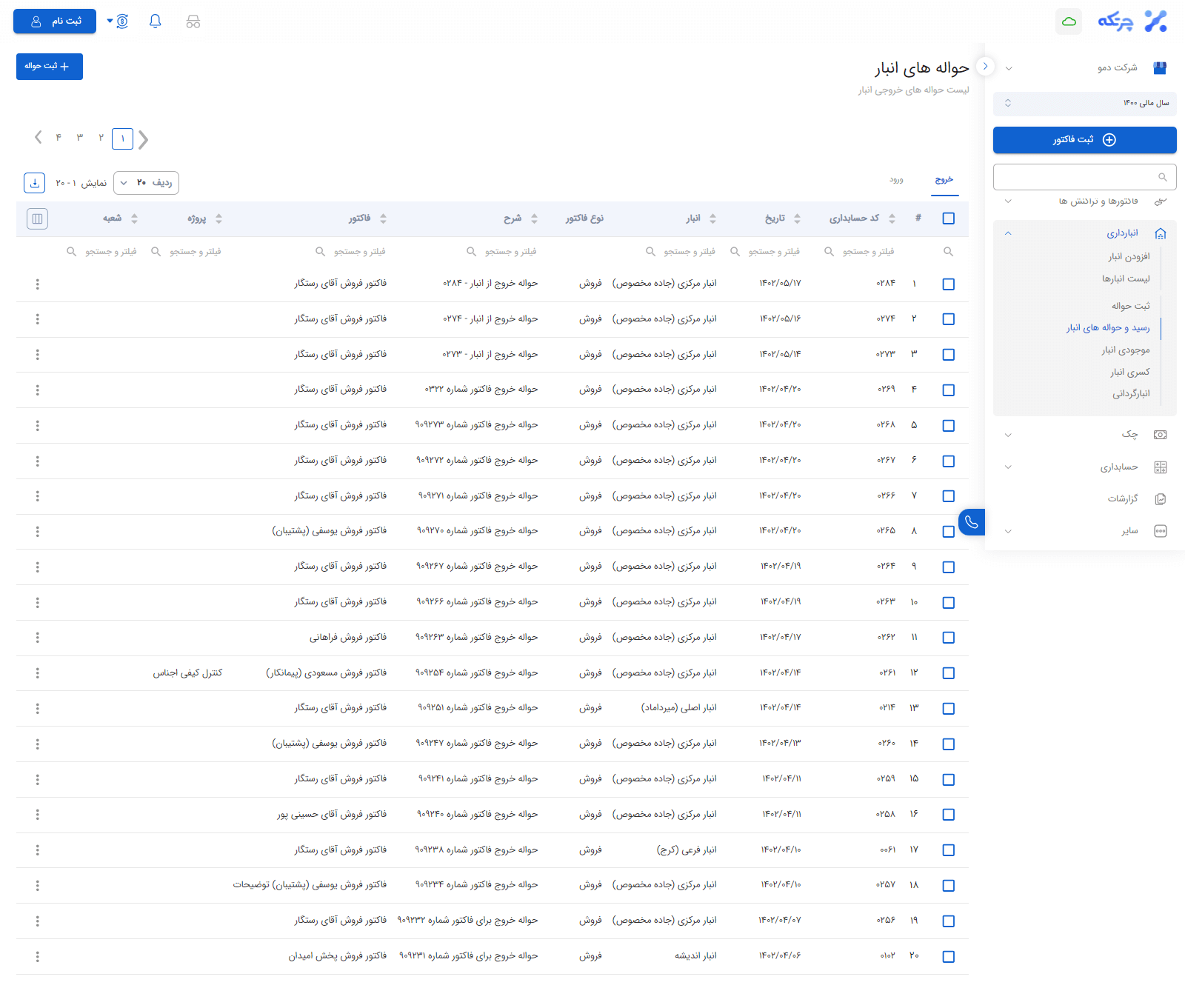Open the column settings icon above the table
The image size is (1185, 1008).
click(37, 218)
